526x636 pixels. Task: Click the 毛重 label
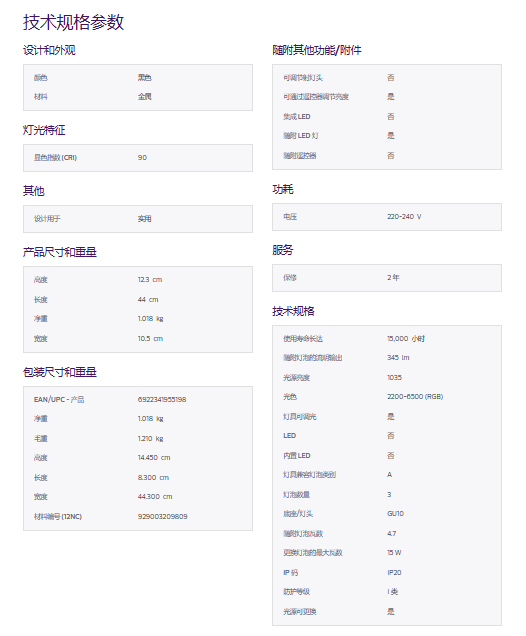click(41, 438)
